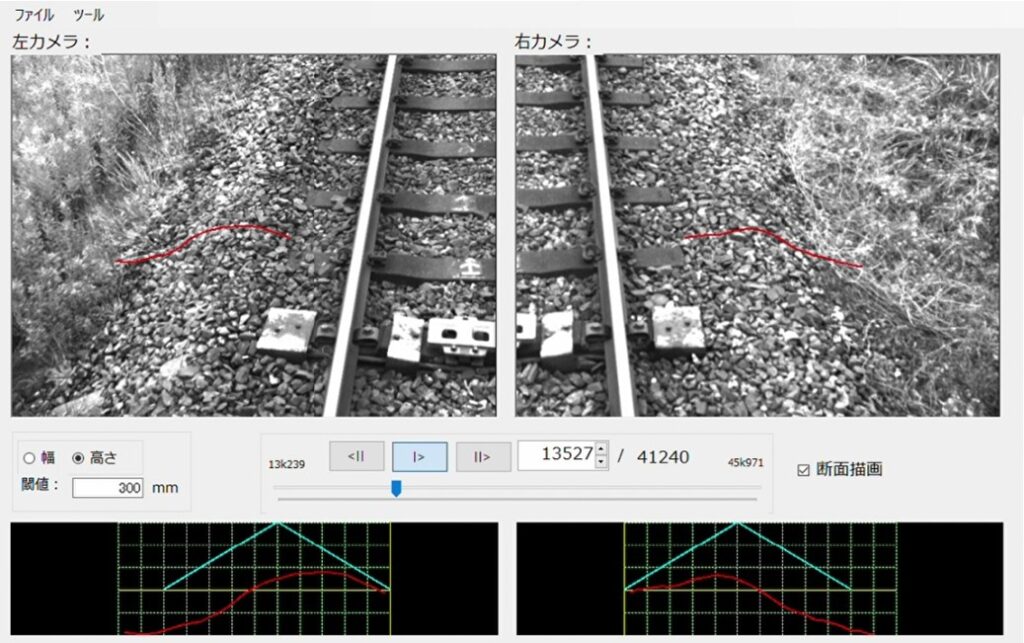1024x643 pixels.
Task: Click the 右カメラ： label
Action: pyautogui.click(x=553, y=42)
